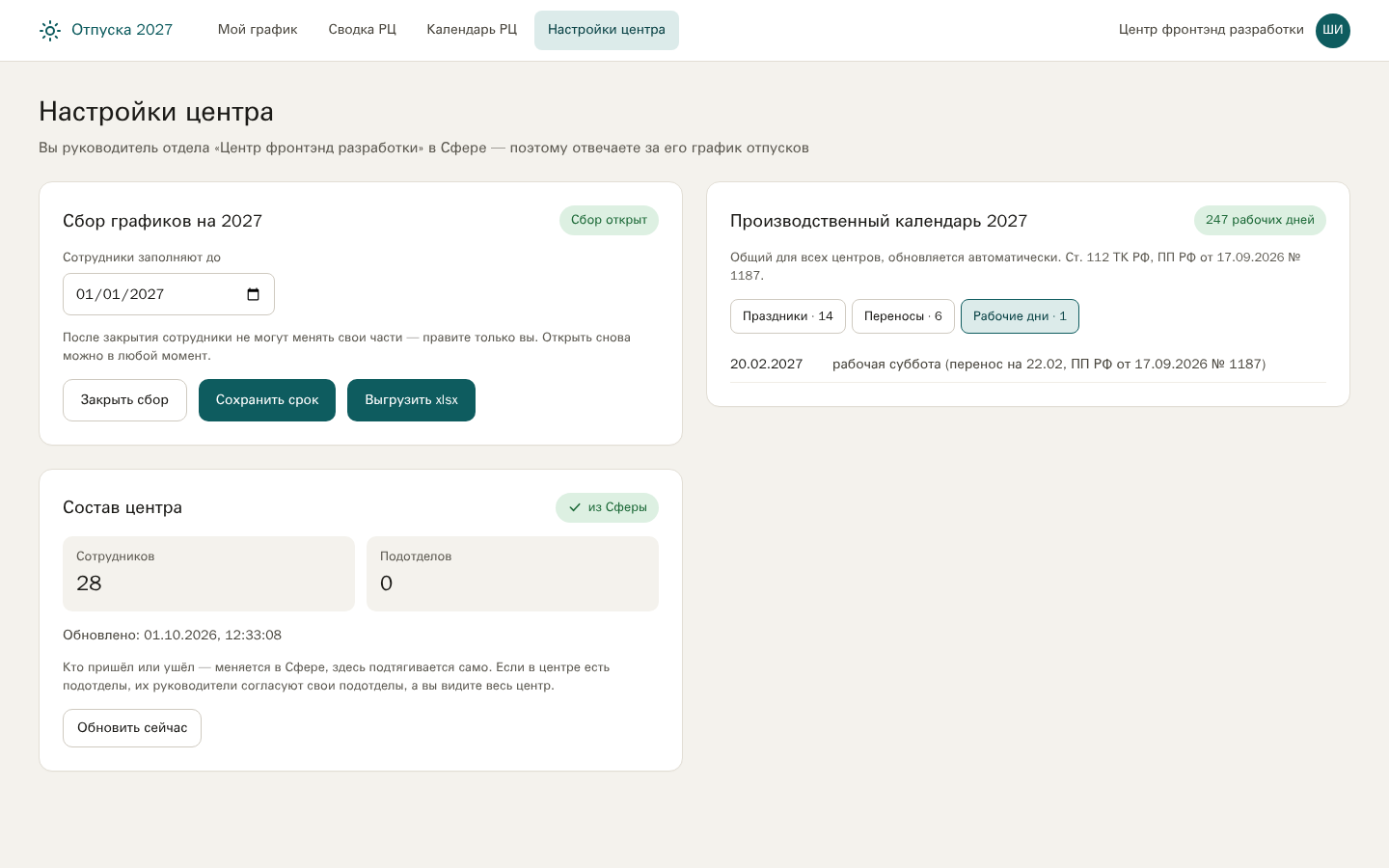This screenshot has width=1389, height=868.
Task: Open the date picker calendar icon
Action: coord(253,295)
